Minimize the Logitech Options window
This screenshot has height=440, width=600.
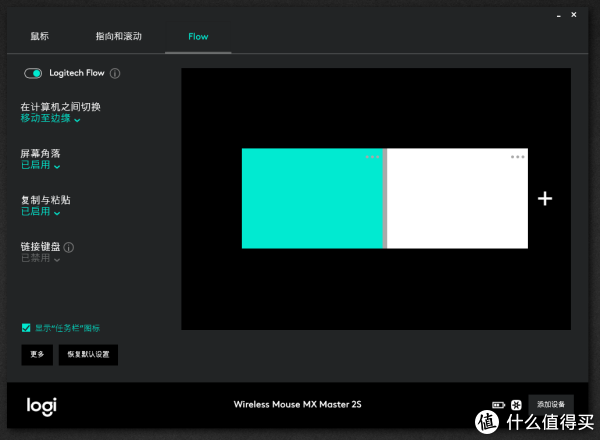pos(559,16)
